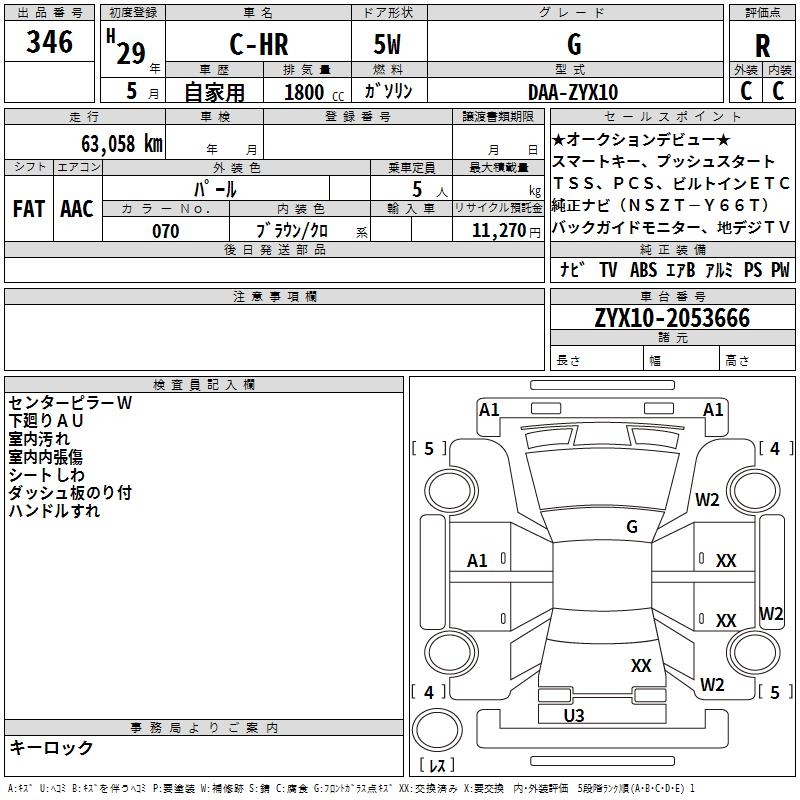
Task: Click the door shape value 5W
Action: [387, 44]
